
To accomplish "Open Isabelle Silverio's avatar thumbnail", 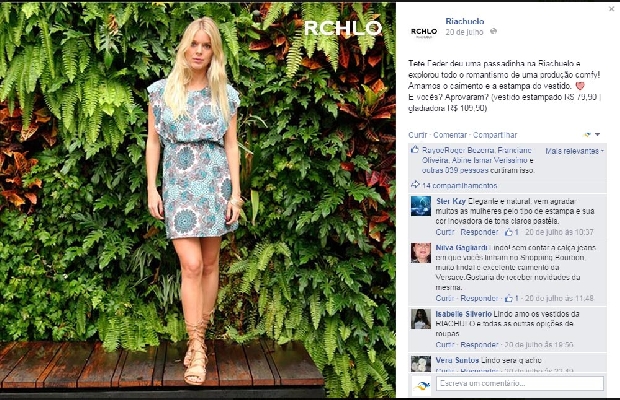I will click(x=421, y=319).
